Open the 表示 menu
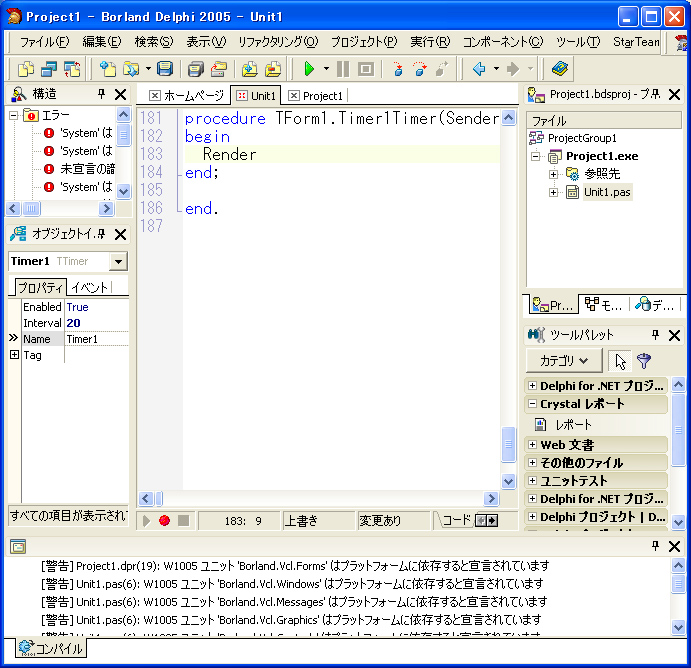The width and height of the screenshot is (691, 668). tap(206, 42)
